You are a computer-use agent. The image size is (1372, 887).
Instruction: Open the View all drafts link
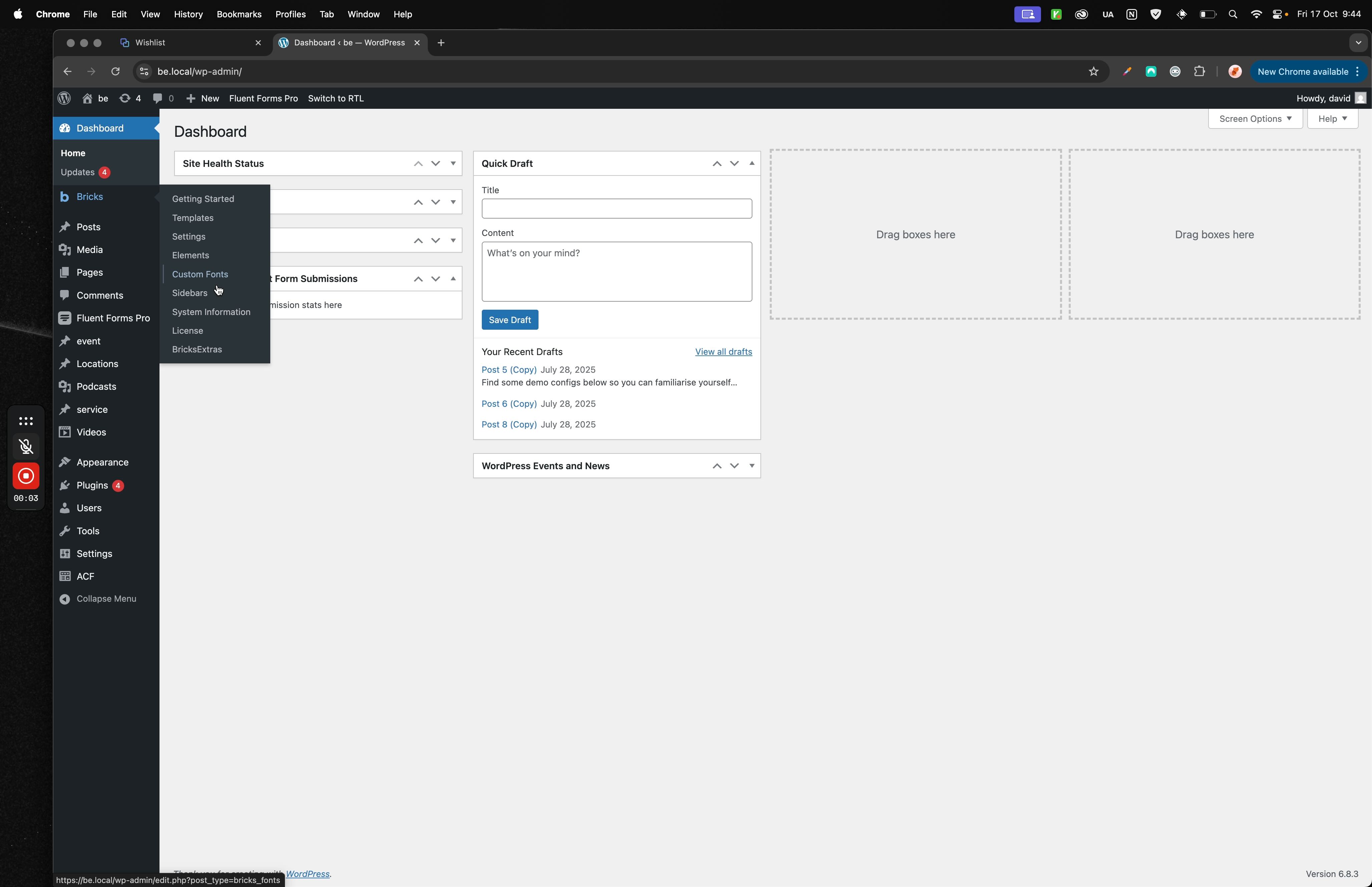pos(723,352)
